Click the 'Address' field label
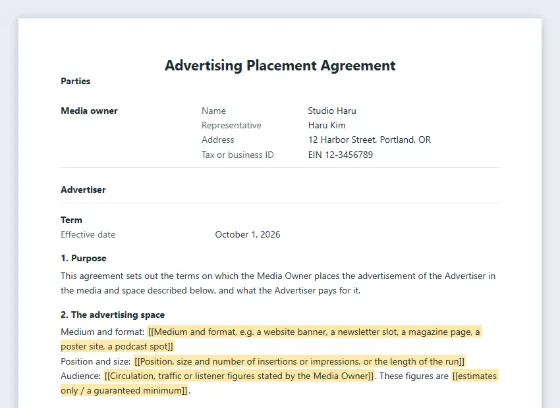Viewport: 560px width, 408px height. pos(218,140)
